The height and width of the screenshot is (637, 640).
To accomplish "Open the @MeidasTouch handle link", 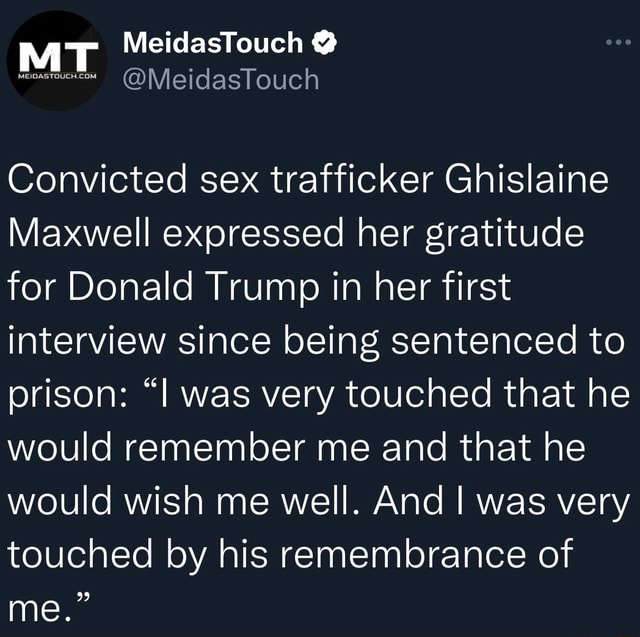I will click(x=220, y=79).
